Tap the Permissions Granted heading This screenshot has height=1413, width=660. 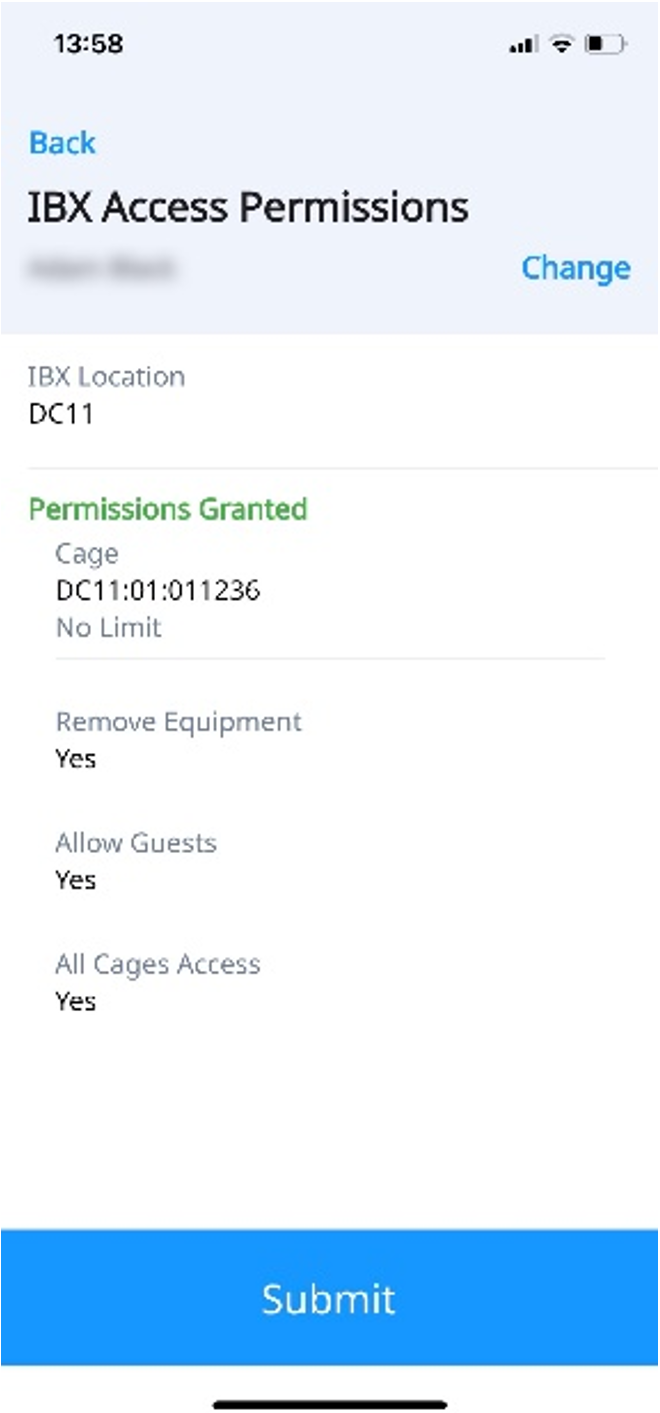[x=168, y=509]
